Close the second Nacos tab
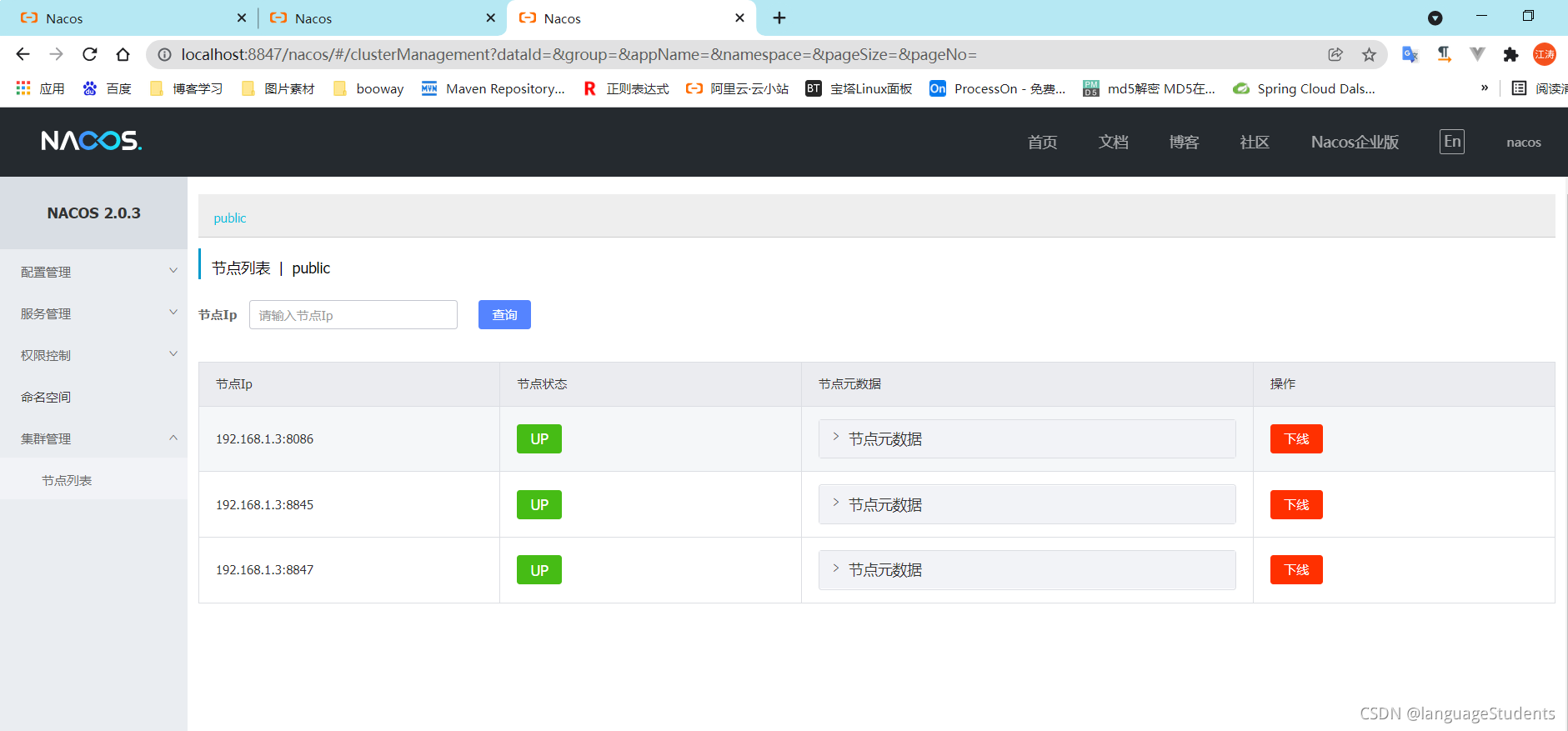 [x=490, y=18]
